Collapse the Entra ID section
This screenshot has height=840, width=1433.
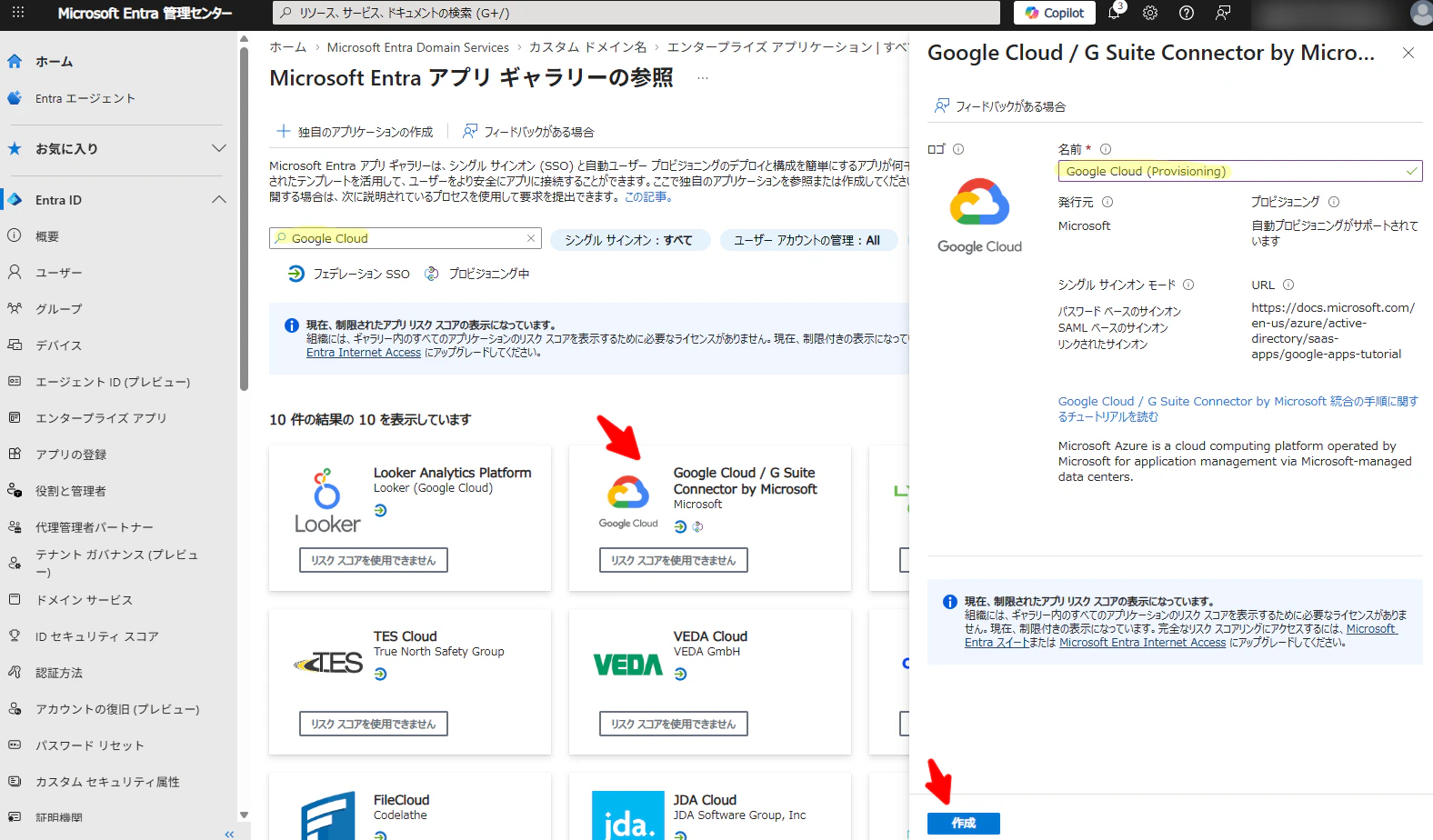point(219,200)
